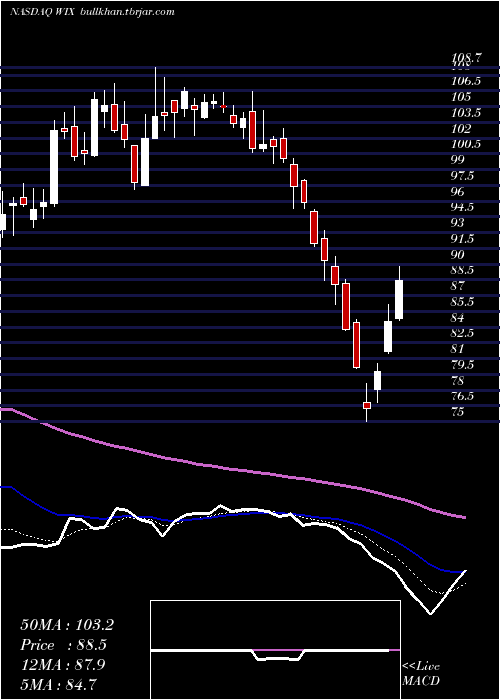Click the 82.5 price axis label
Screen dimensions: 500x700
pyautogui.click(x=464, y=333)
